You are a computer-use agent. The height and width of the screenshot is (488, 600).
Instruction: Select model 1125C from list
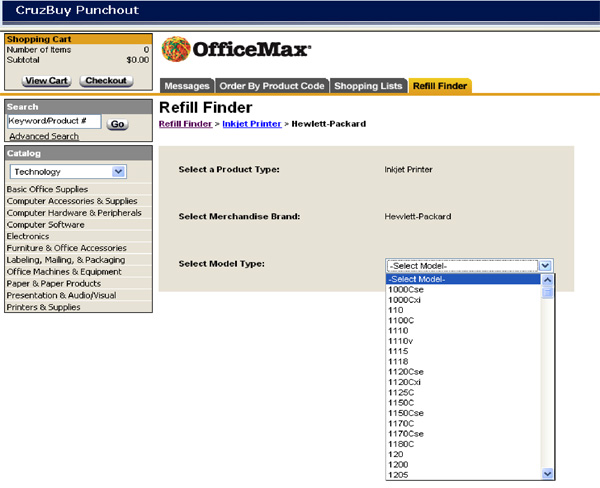point(463,393)
